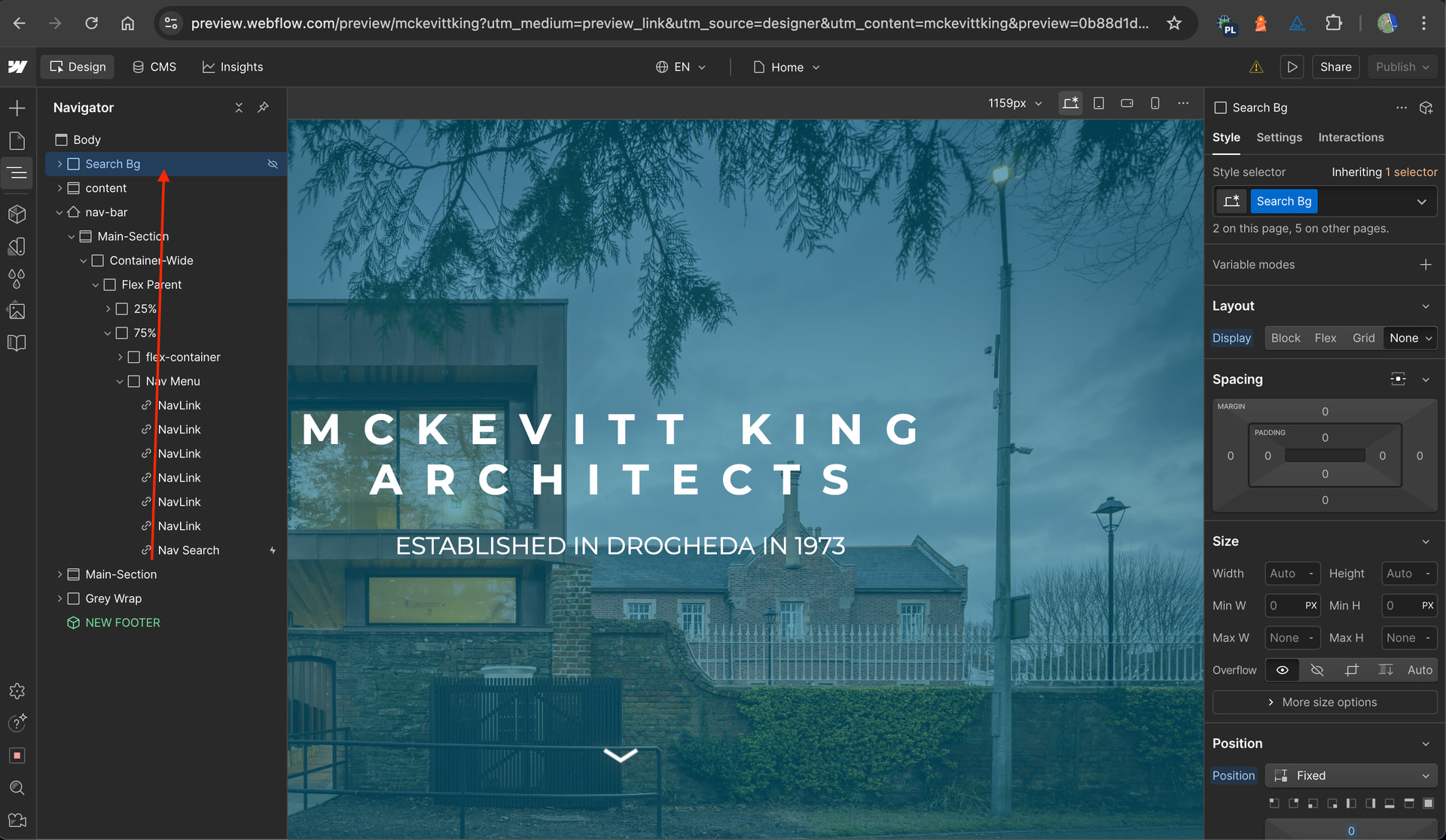Click the Preview play icon
This screenshot has height=840, width=1446.
pyautogui.click(x=1292, y=67)
